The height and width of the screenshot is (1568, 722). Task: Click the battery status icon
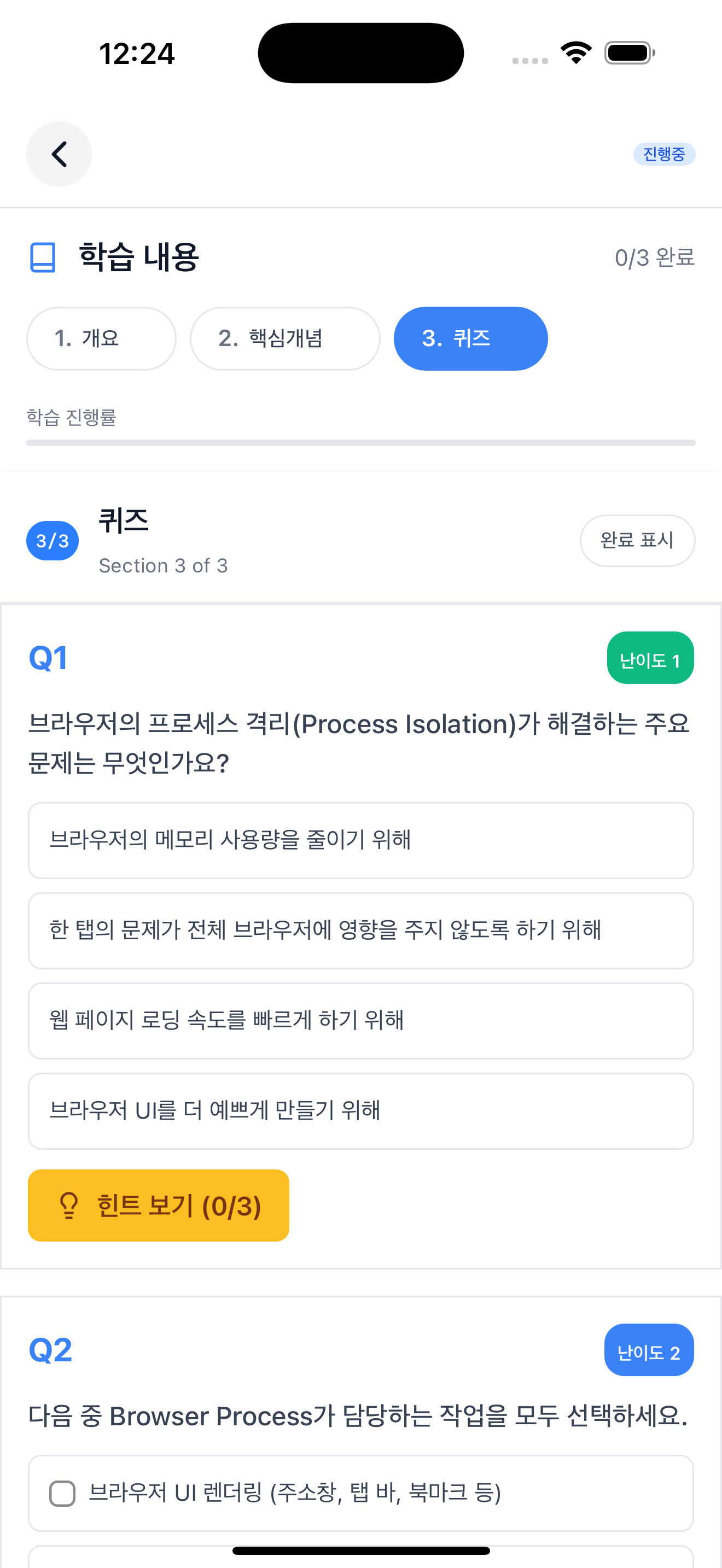click(x=629, y=53)
